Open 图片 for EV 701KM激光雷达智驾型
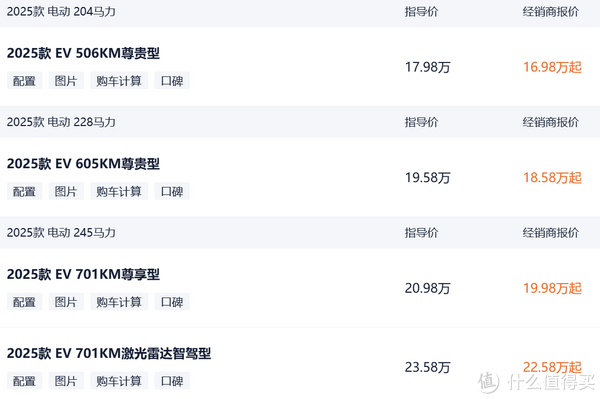This screenshot has height=399, width=600. coord(66,381)
